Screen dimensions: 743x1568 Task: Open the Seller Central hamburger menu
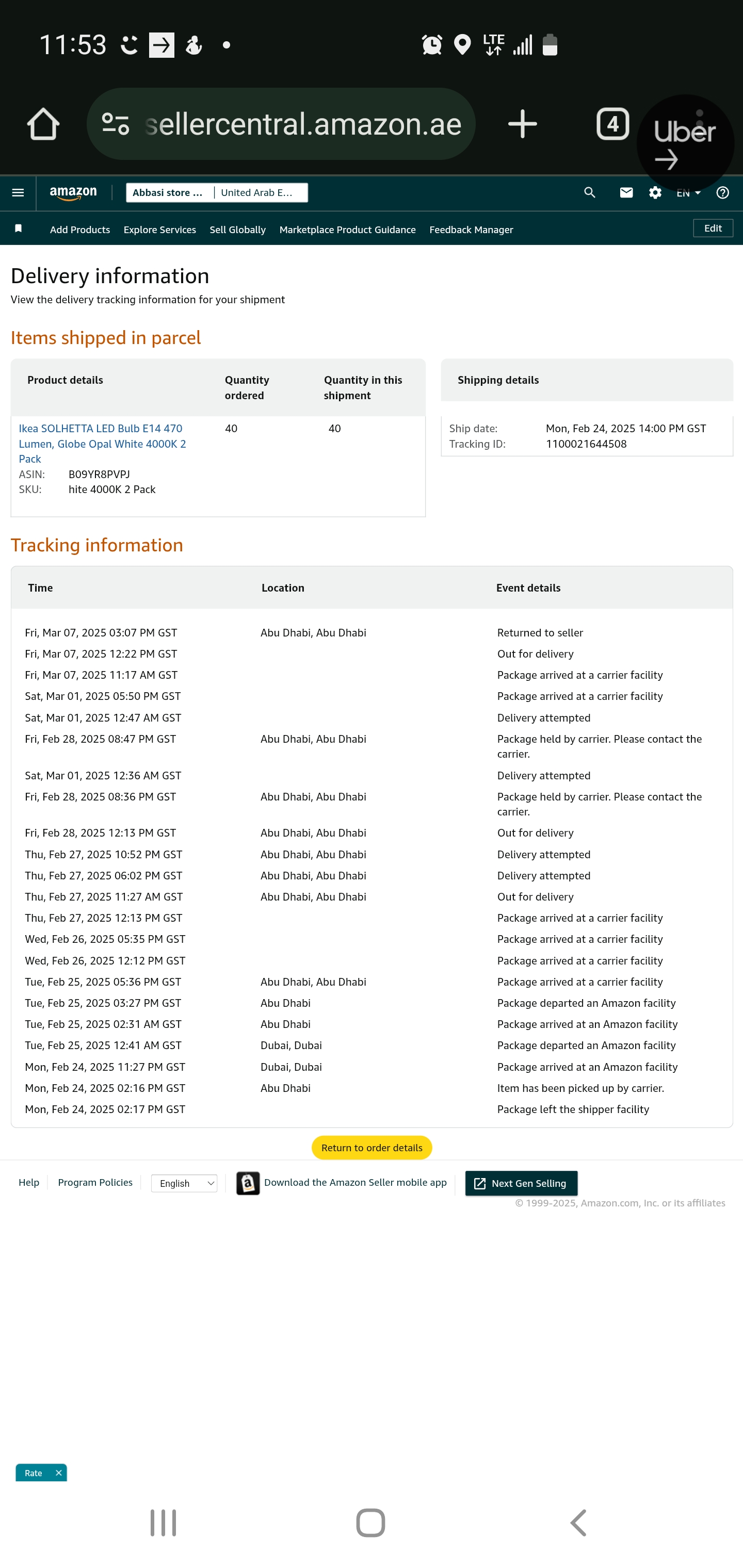pyautogui.click(x=18, y=193)
